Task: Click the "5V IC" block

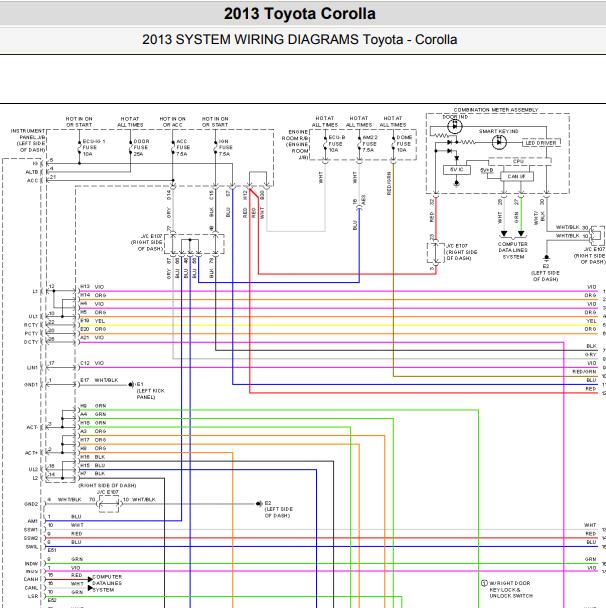Action: tap(456, 170)
